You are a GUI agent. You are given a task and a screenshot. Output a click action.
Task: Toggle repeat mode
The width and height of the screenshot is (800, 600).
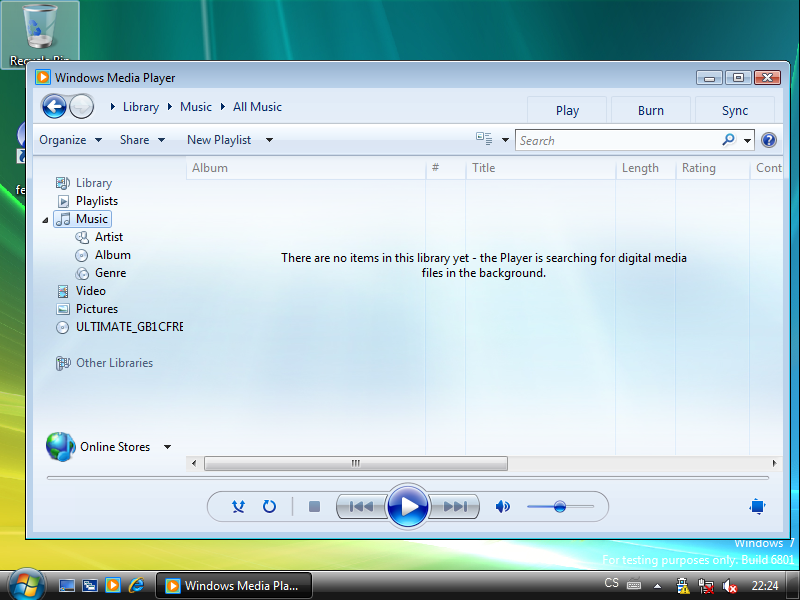269,507
